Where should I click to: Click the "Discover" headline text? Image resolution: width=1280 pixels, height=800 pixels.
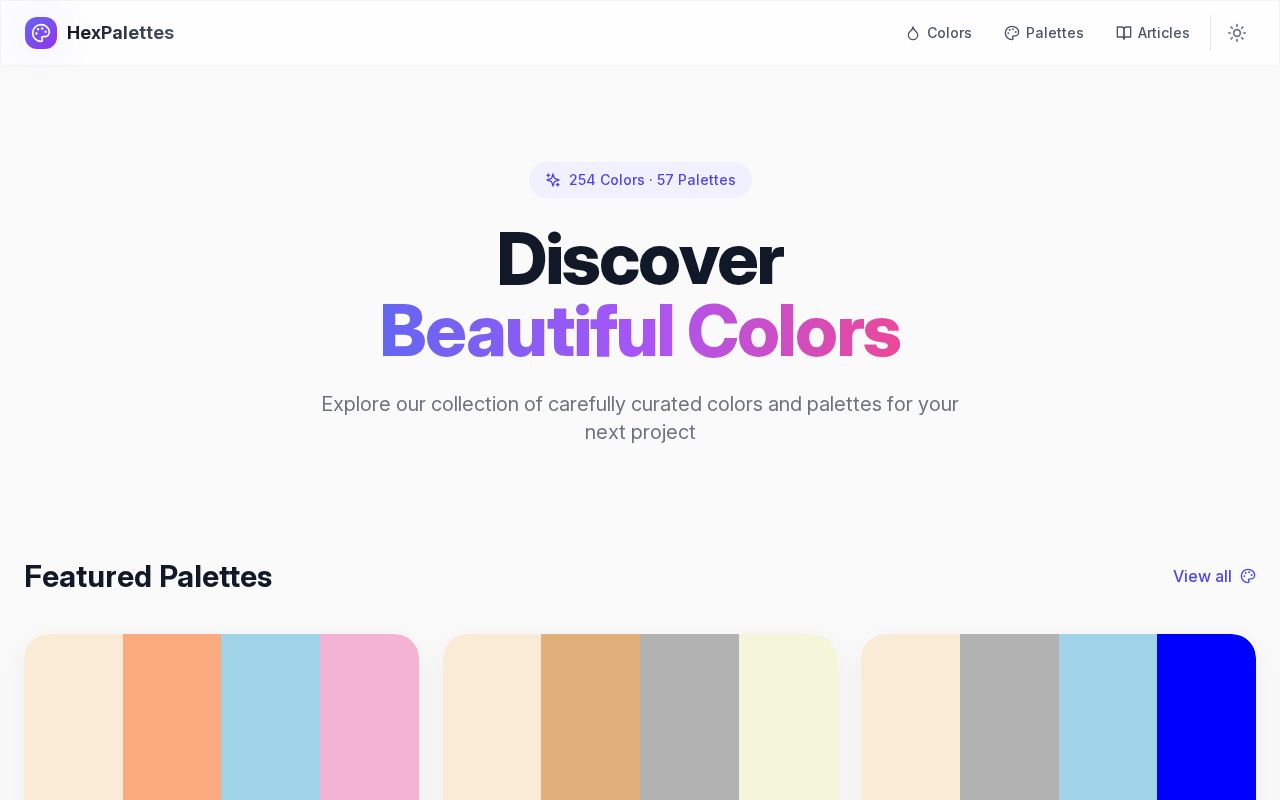pos(640,259)
